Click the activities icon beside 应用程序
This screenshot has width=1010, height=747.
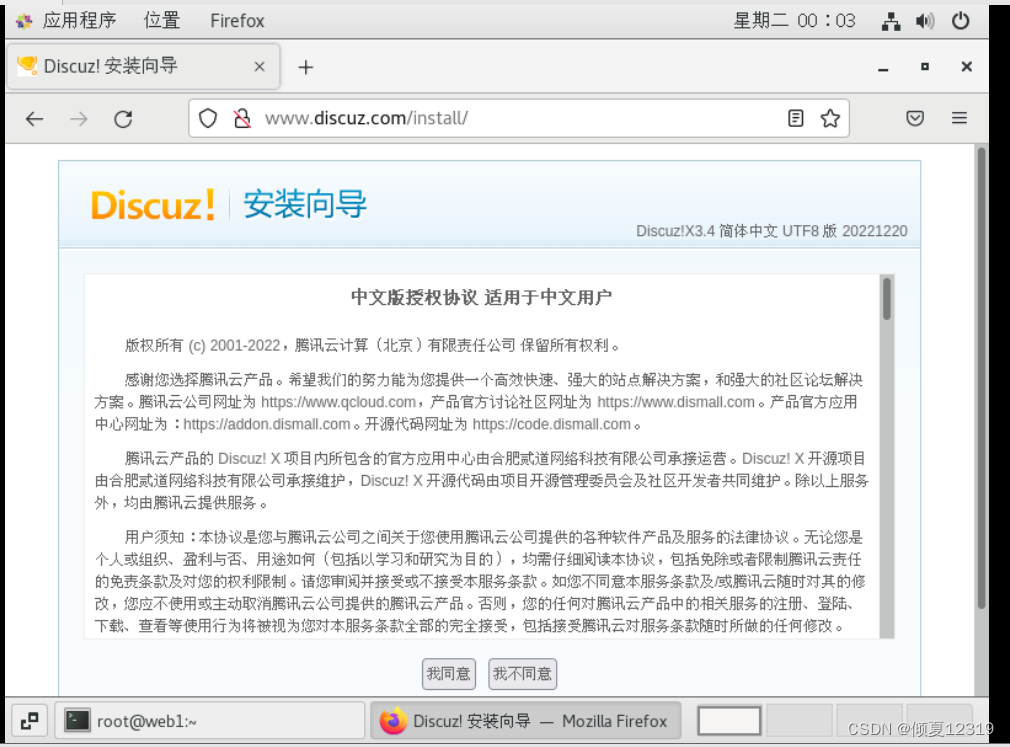tap(24, 21)
